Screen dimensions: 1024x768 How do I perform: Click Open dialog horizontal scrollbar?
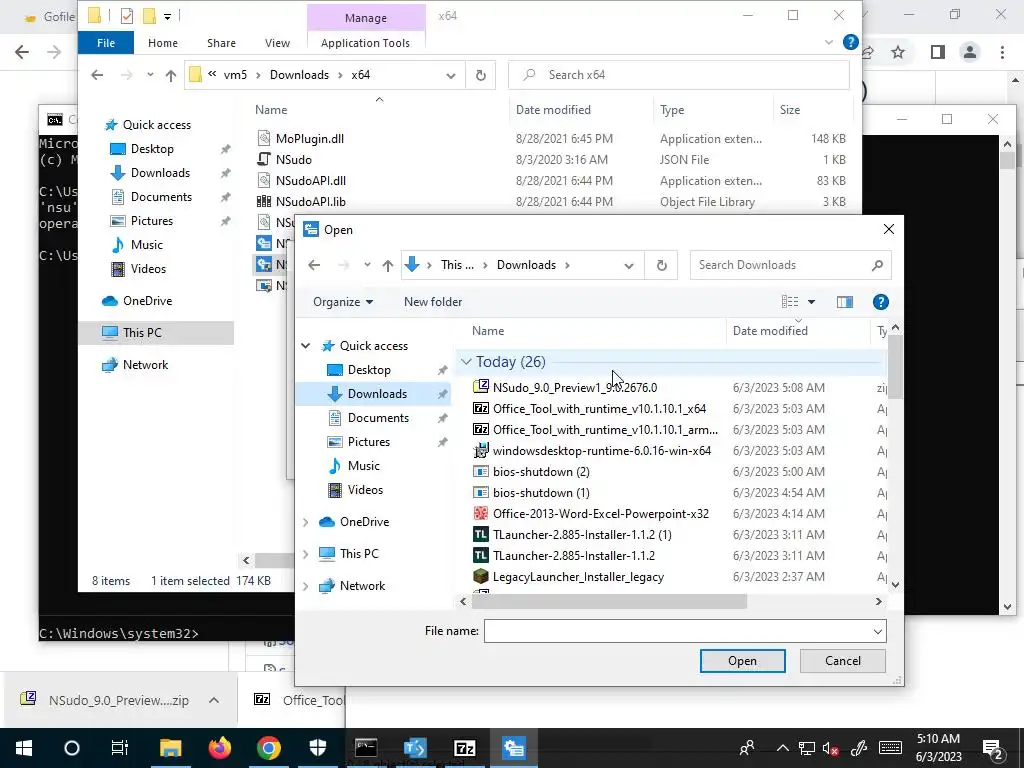click(x=609, y=601)
